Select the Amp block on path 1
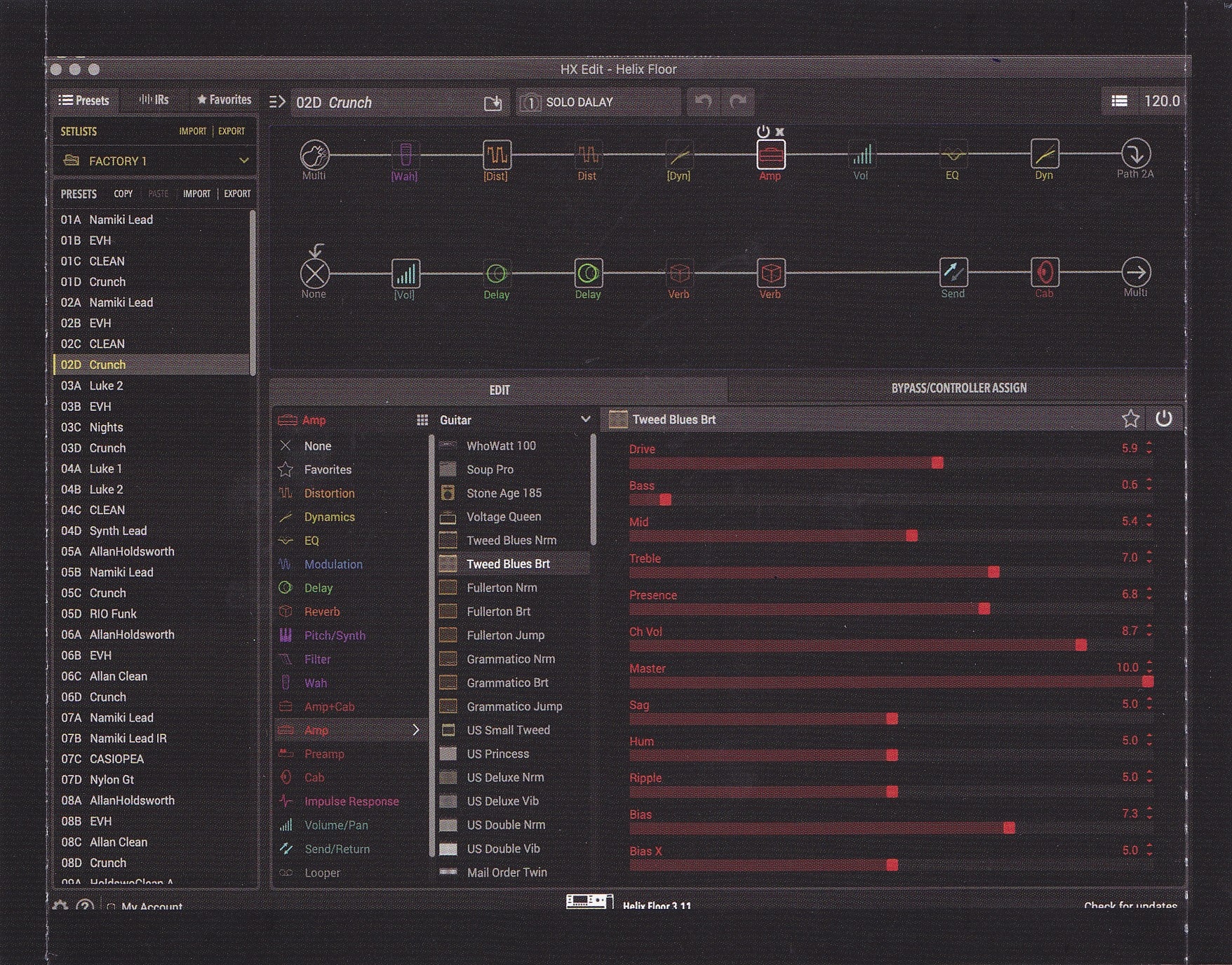The image size is (1232, 965). 770,155
